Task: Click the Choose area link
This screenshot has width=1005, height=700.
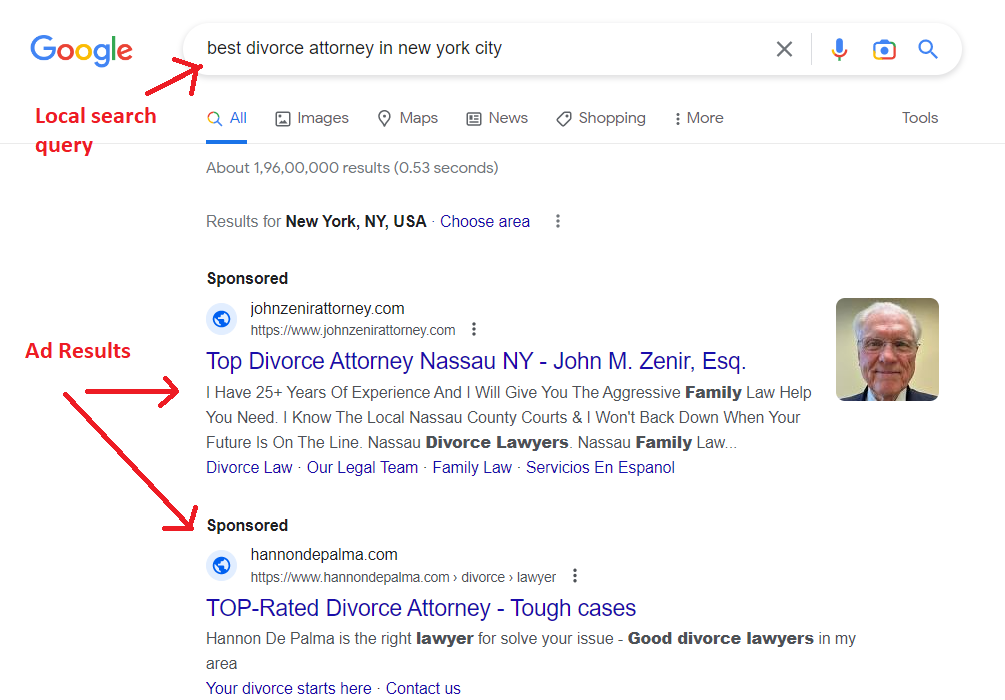Action: (x=485, y=222)
